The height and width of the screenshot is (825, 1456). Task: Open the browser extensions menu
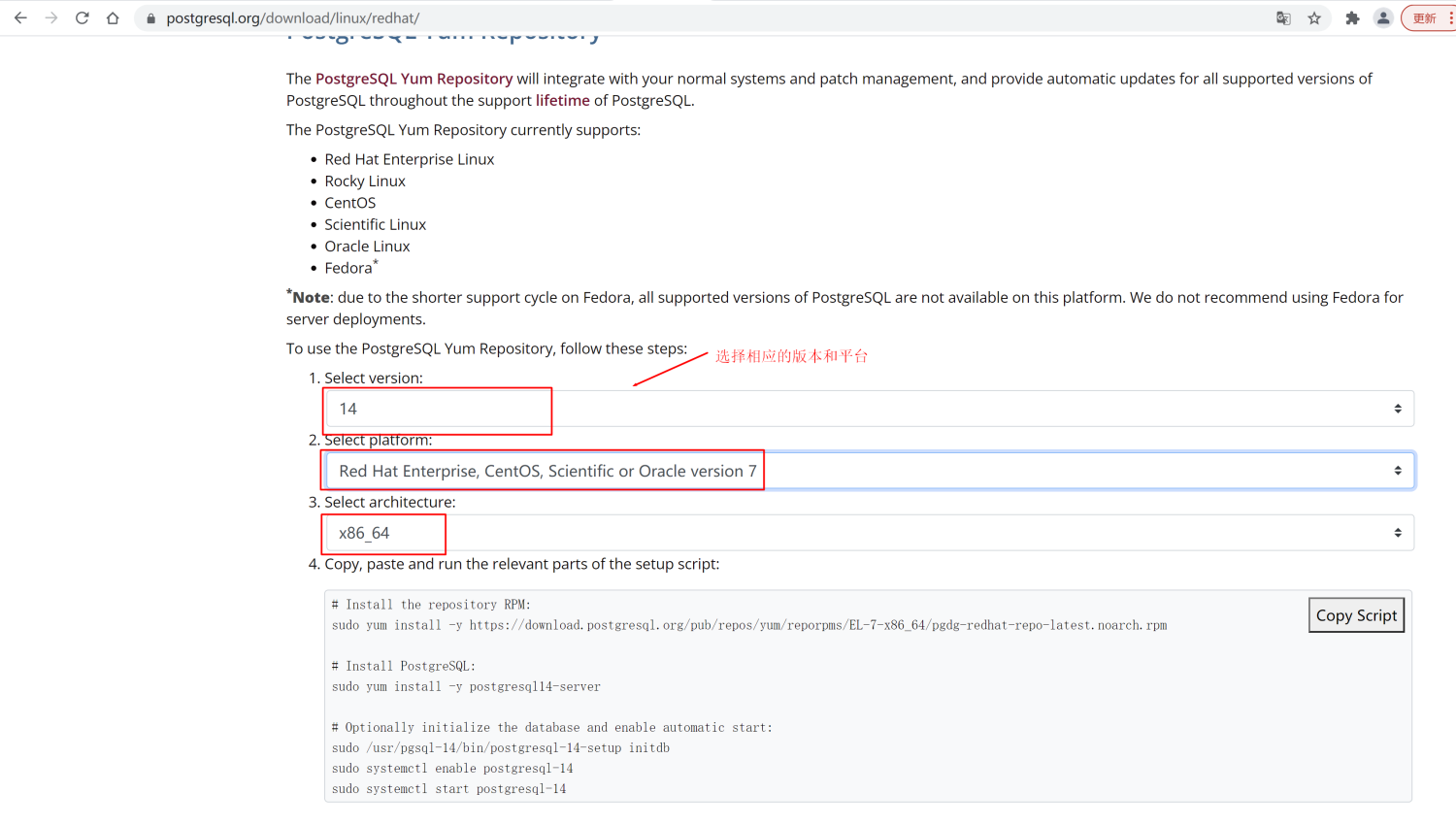point(1352,17)
